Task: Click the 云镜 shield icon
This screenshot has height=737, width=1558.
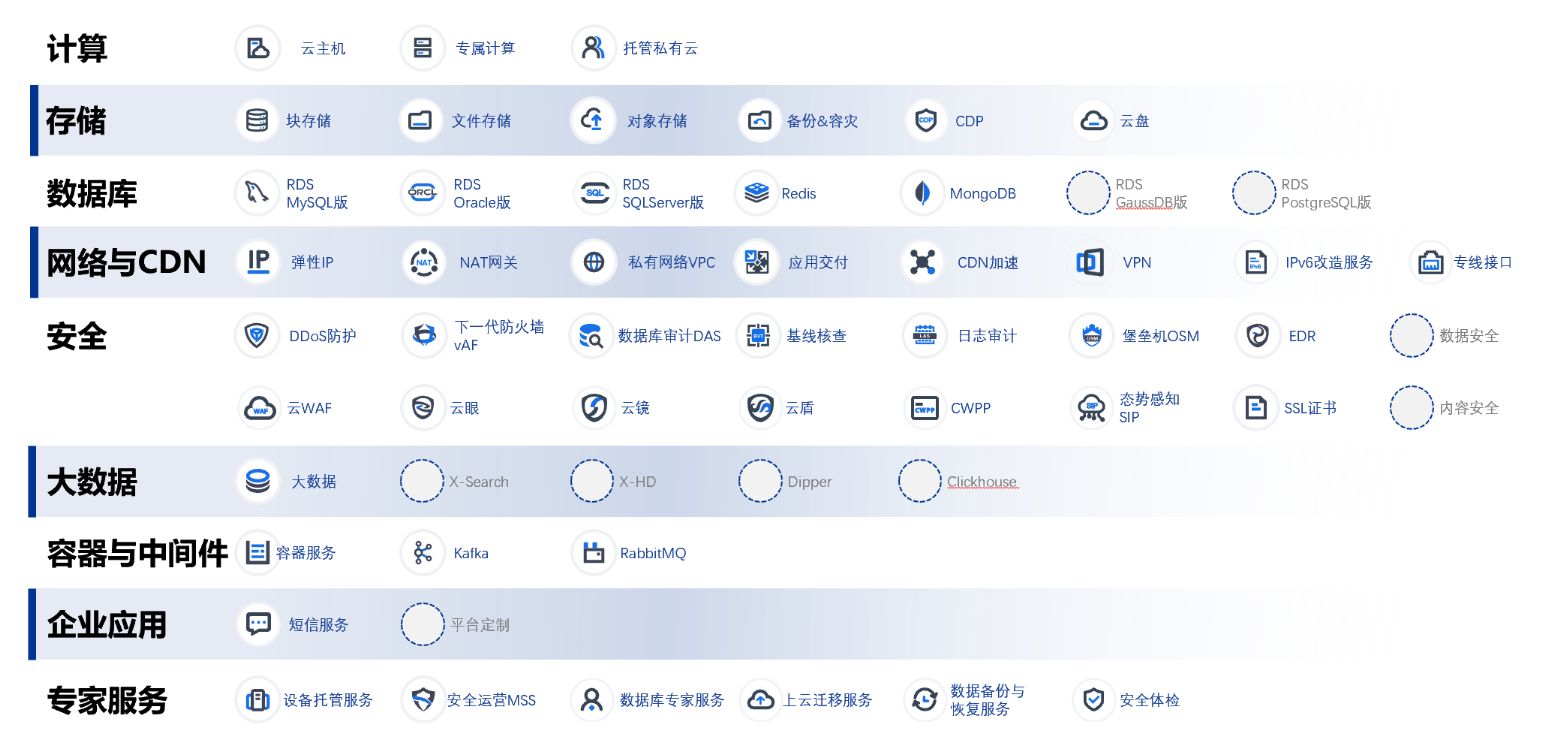Action: [x=595, y=408]
